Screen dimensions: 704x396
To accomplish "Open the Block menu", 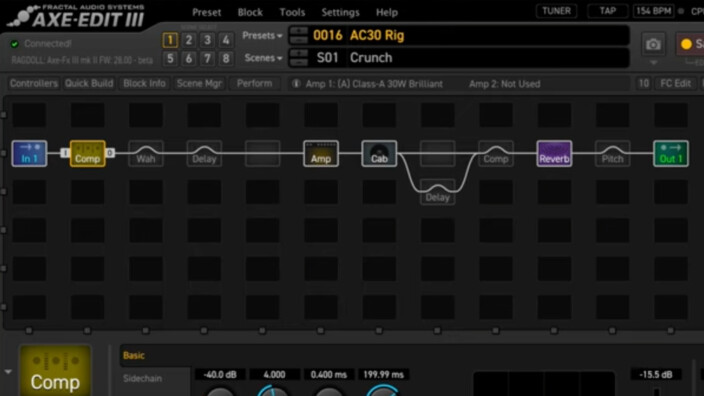I will click(250, 13).
